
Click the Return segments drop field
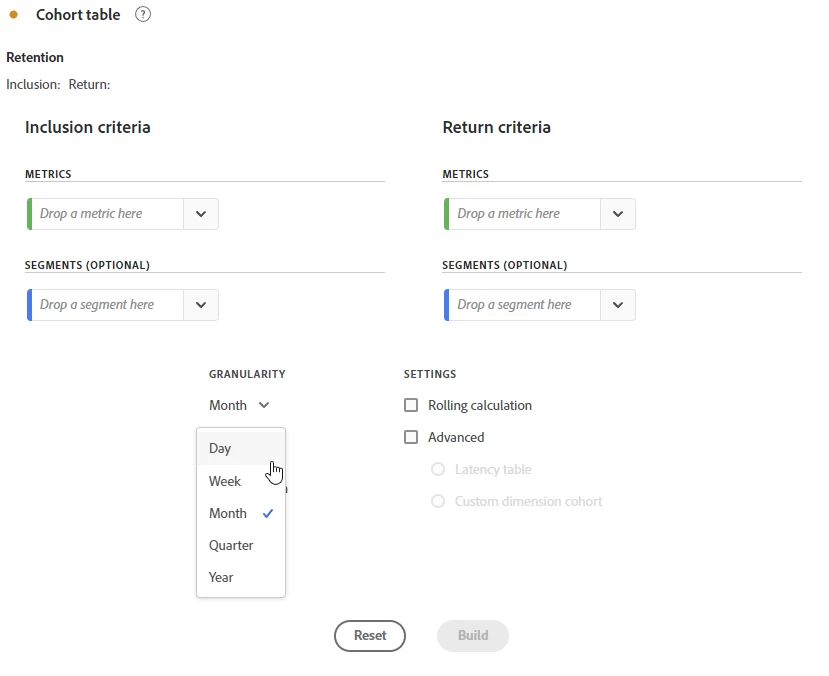point(523,305)
